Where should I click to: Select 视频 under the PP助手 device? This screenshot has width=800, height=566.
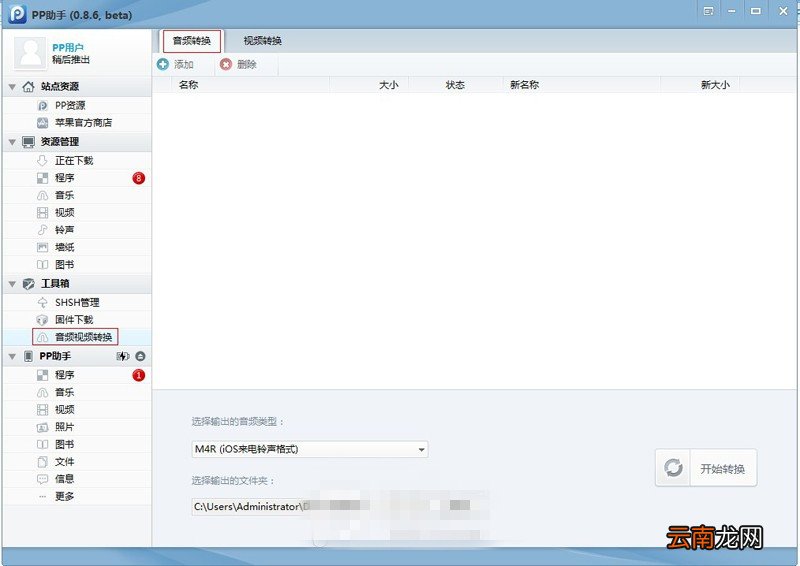pos(77,410)
